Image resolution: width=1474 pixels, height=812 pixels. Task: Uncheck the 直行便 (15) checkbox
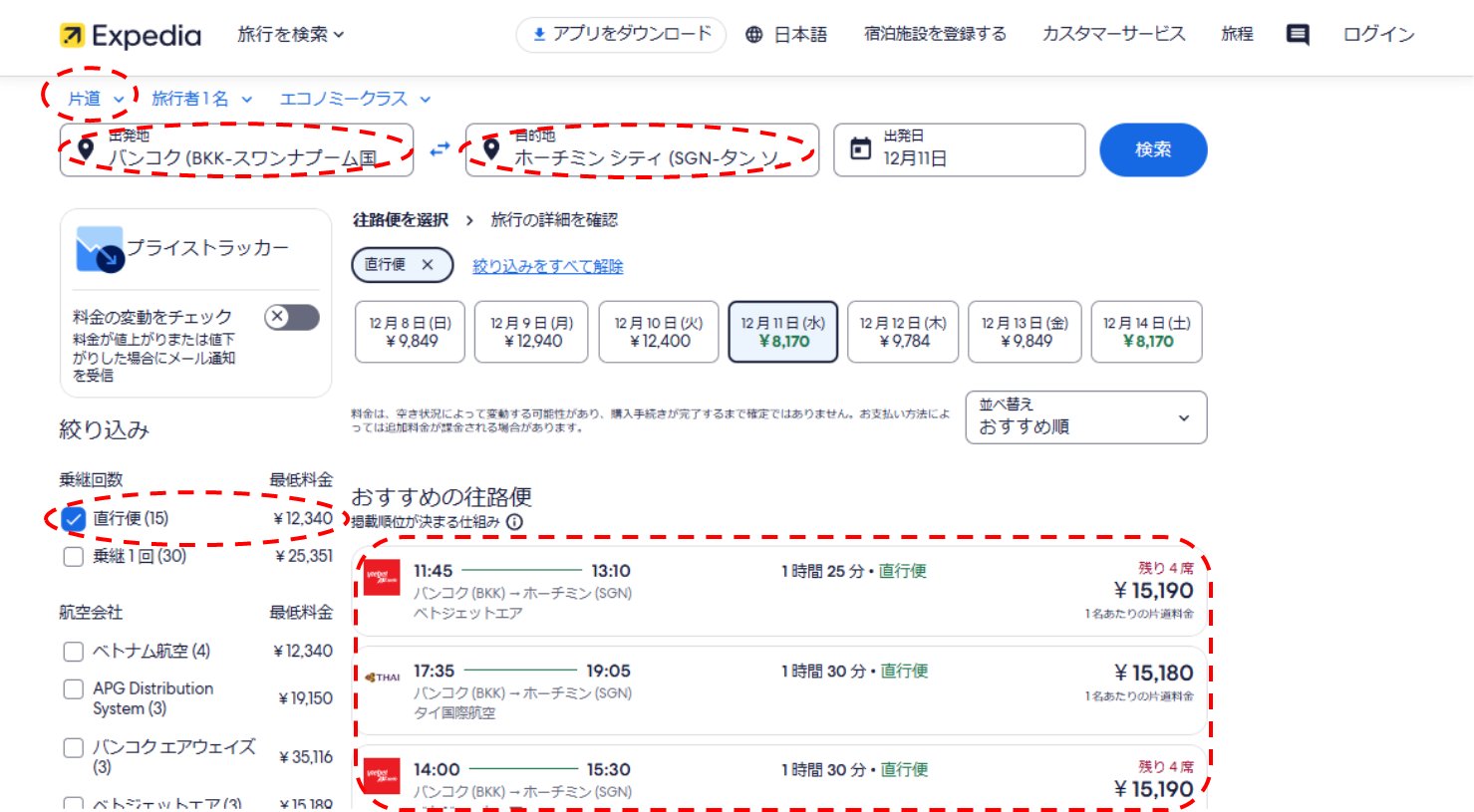pos(74,519)
